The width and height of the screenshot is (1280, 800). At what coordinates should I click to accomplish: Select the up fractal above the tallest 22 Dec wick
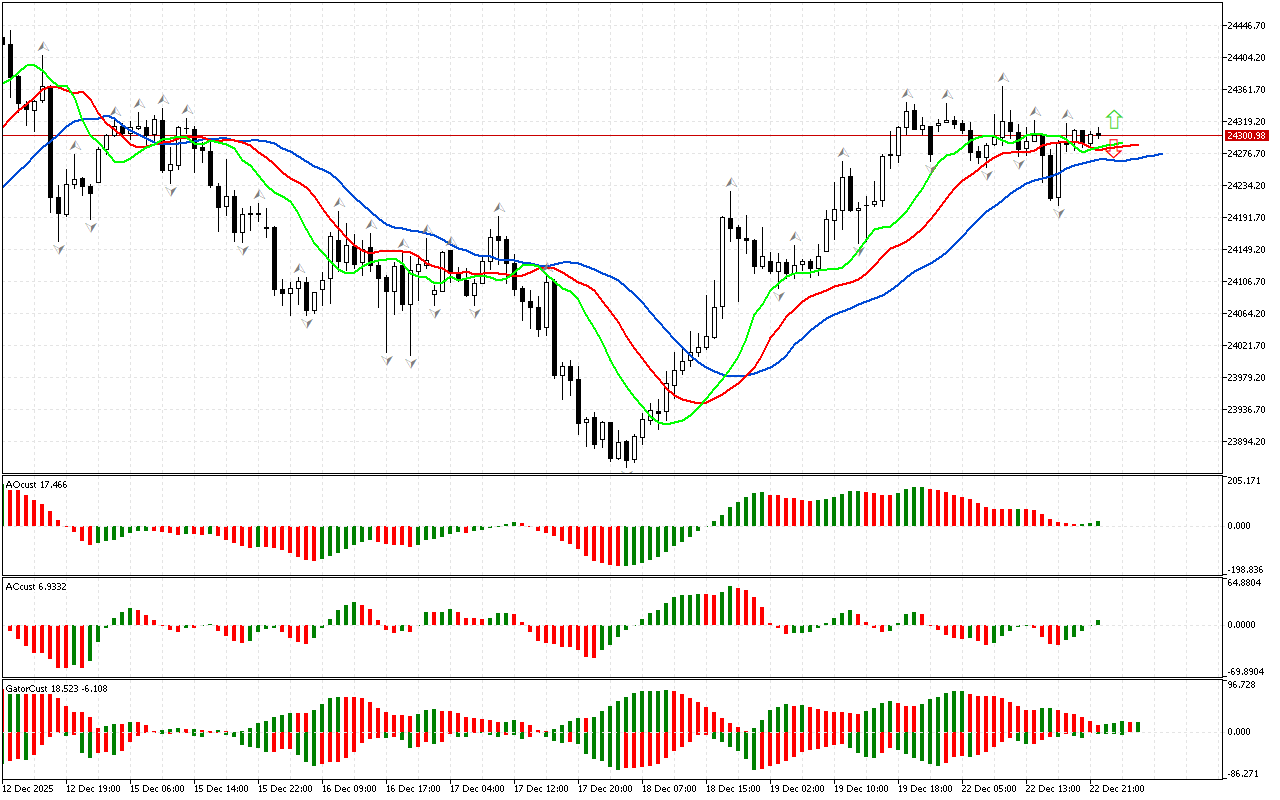pos(1001,76)
